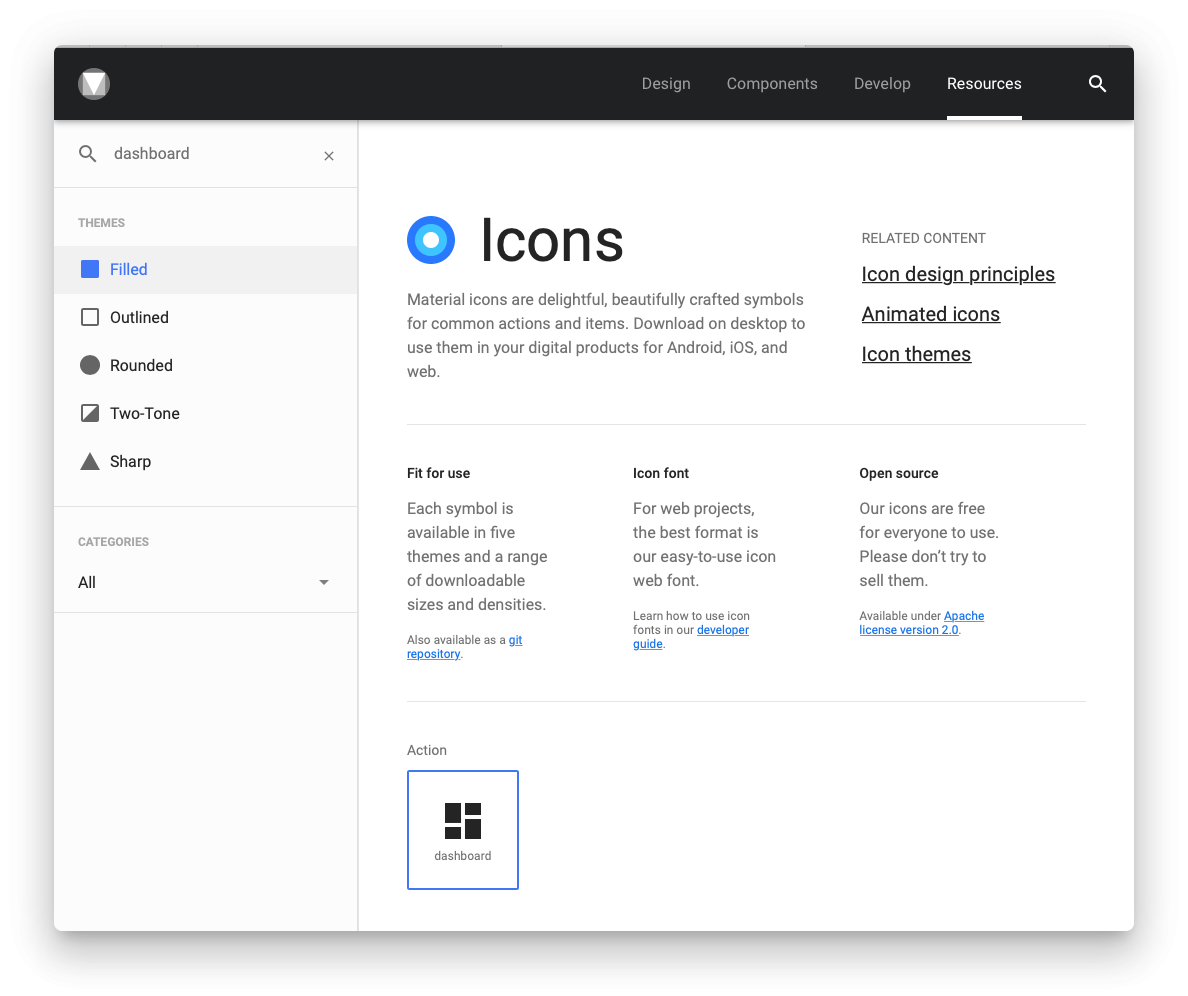Click the Rounded theme circle icon

point(90,365)
